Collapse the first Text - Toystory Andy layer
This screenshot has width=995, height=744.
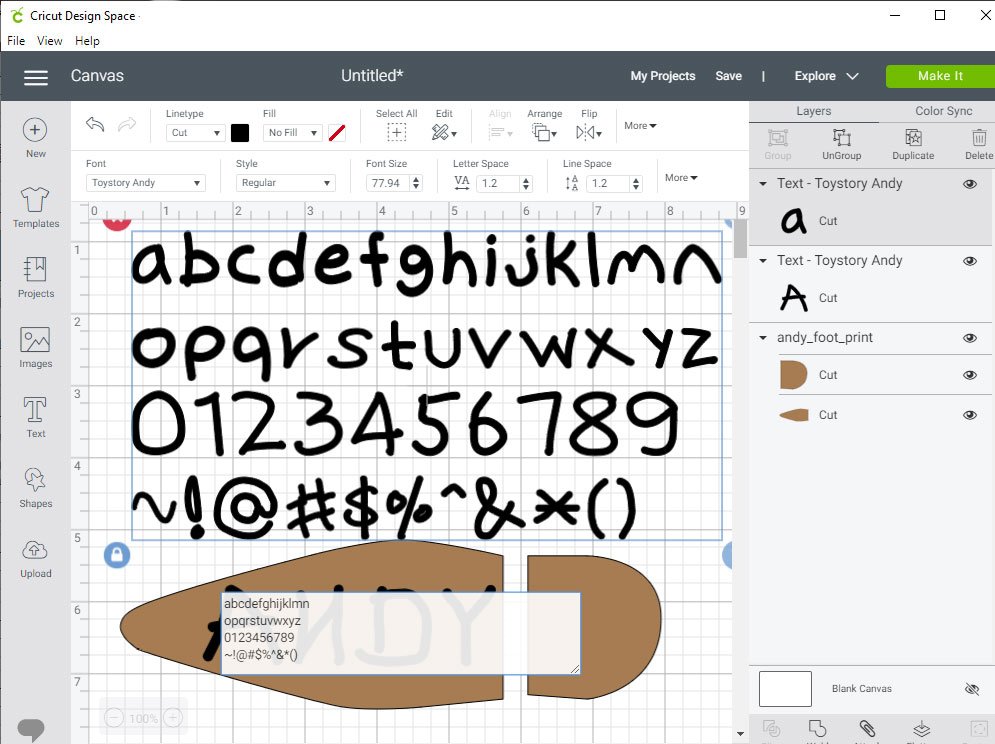tap(763, 183)
